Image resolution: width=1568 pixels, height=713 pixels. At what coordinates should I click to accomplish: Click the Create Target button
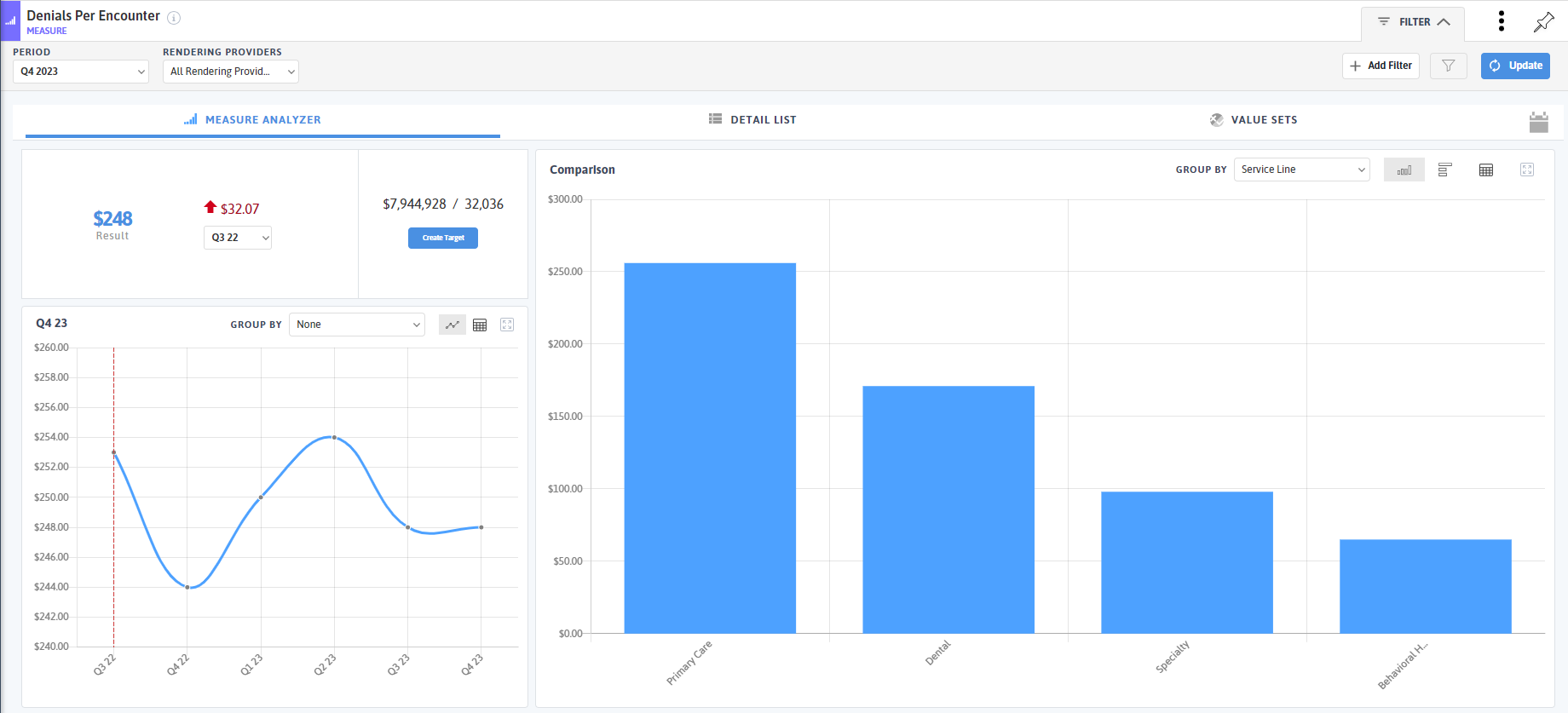pos(443,238)
